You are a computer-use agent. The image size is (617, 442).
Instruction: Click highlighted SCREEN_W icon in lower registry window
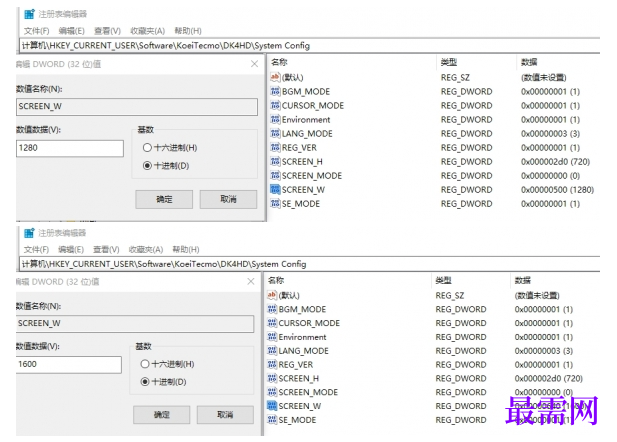point(272,406)
